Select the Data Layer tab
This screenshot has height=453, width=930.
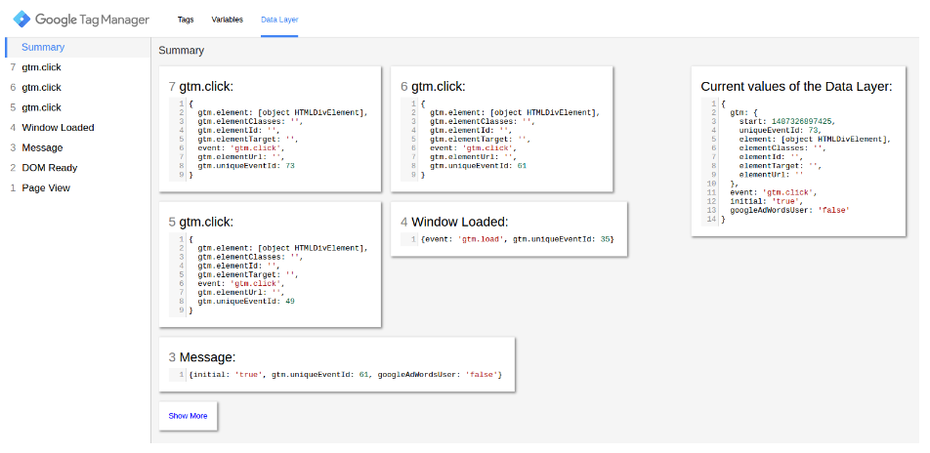click(279, 20)
